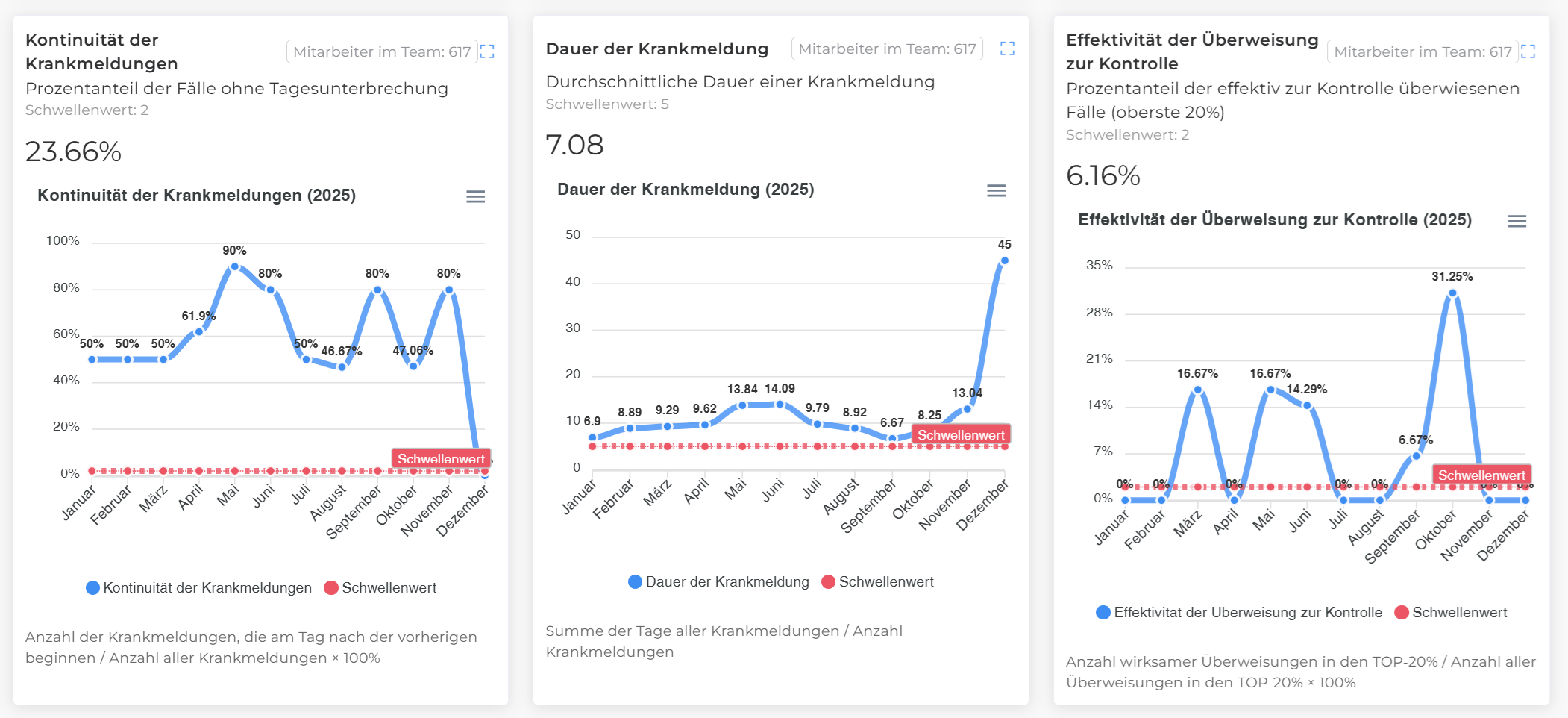This screenshot has width=1568, height=718.
Task: Click the red Schwellenwert label in the first chart
Action: (x=440, y=458)
